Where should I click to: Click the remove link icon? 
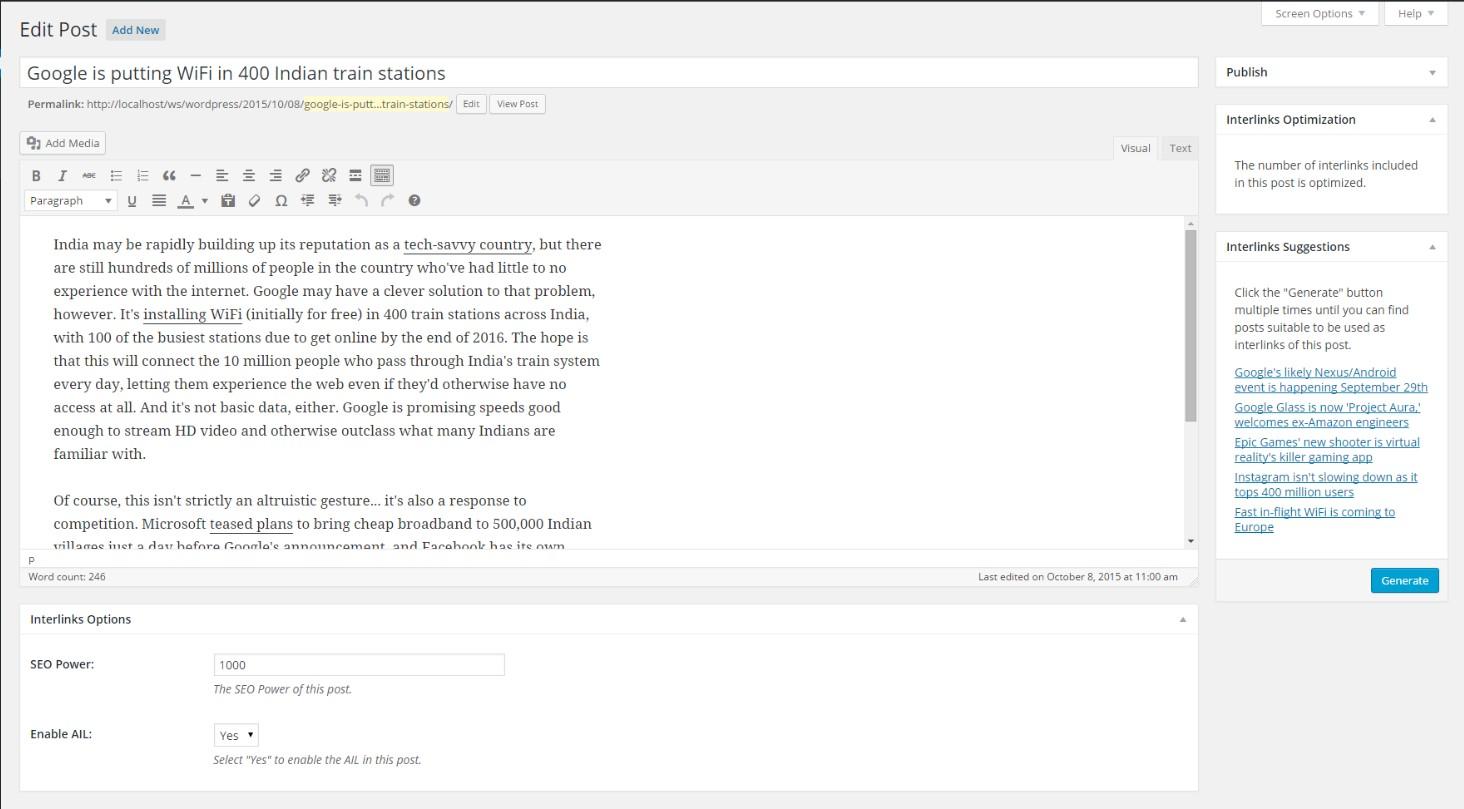328,176
